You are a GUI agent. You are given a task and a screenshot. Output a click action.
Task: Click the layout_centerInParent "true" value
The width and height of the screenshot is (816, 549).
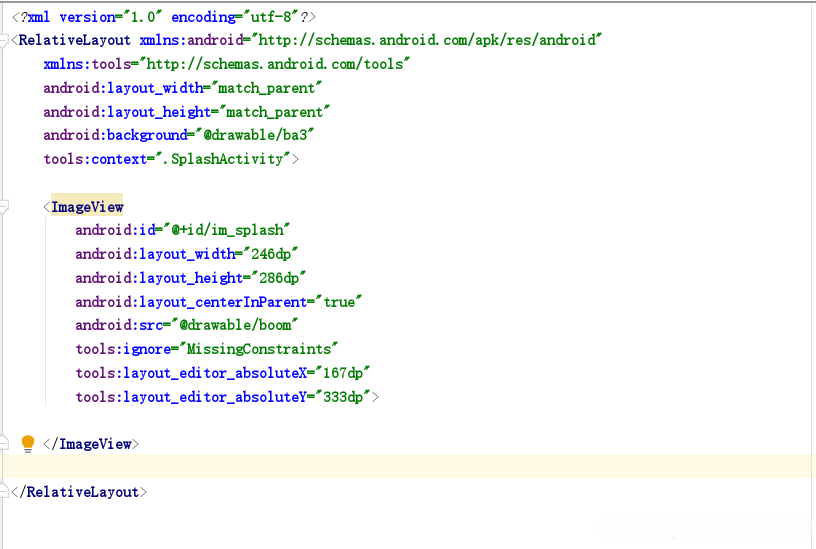338,302
